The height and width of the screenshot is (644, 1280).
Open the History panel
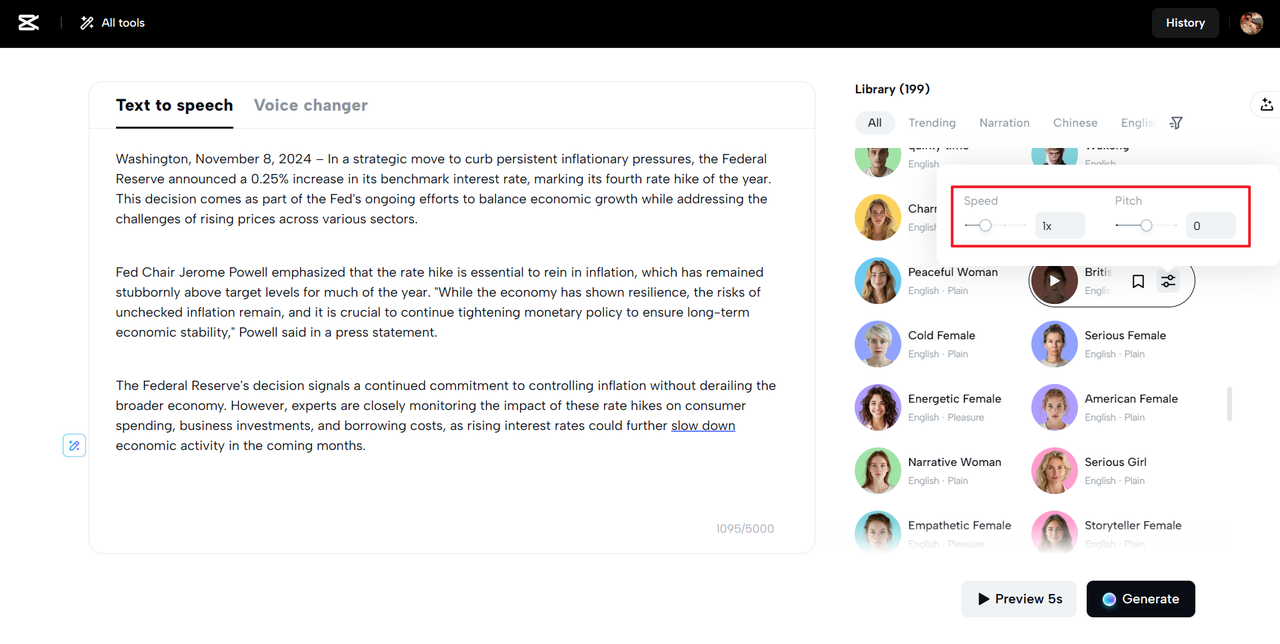1185,23
